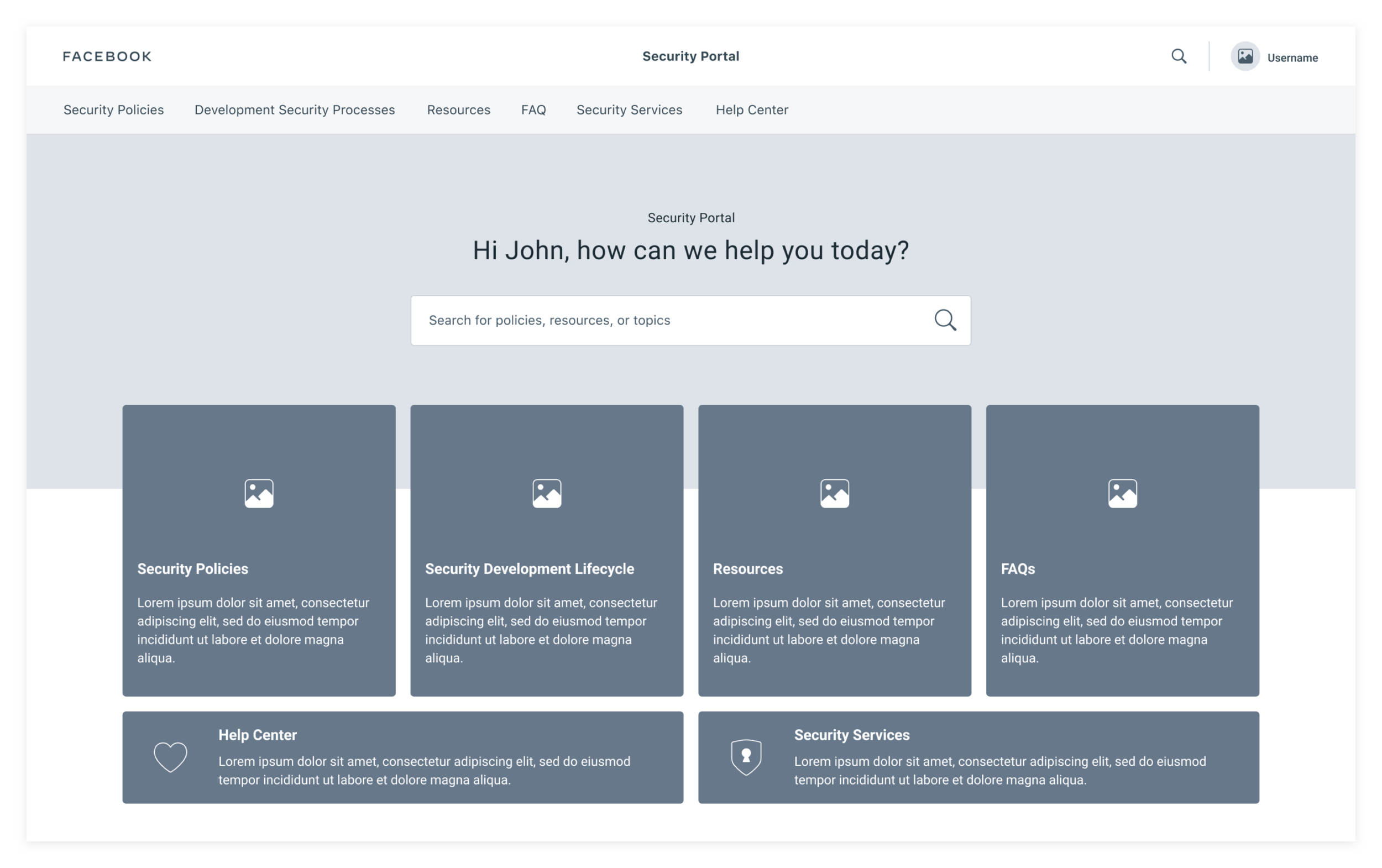Open Security Policies in navigation bar
1382x868 pixels.
[x=114, y=109]
